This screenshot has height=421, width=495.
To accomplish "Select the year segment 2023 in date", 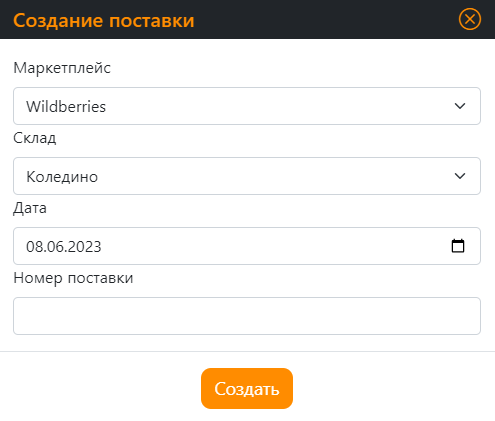I will coord(83,247).
